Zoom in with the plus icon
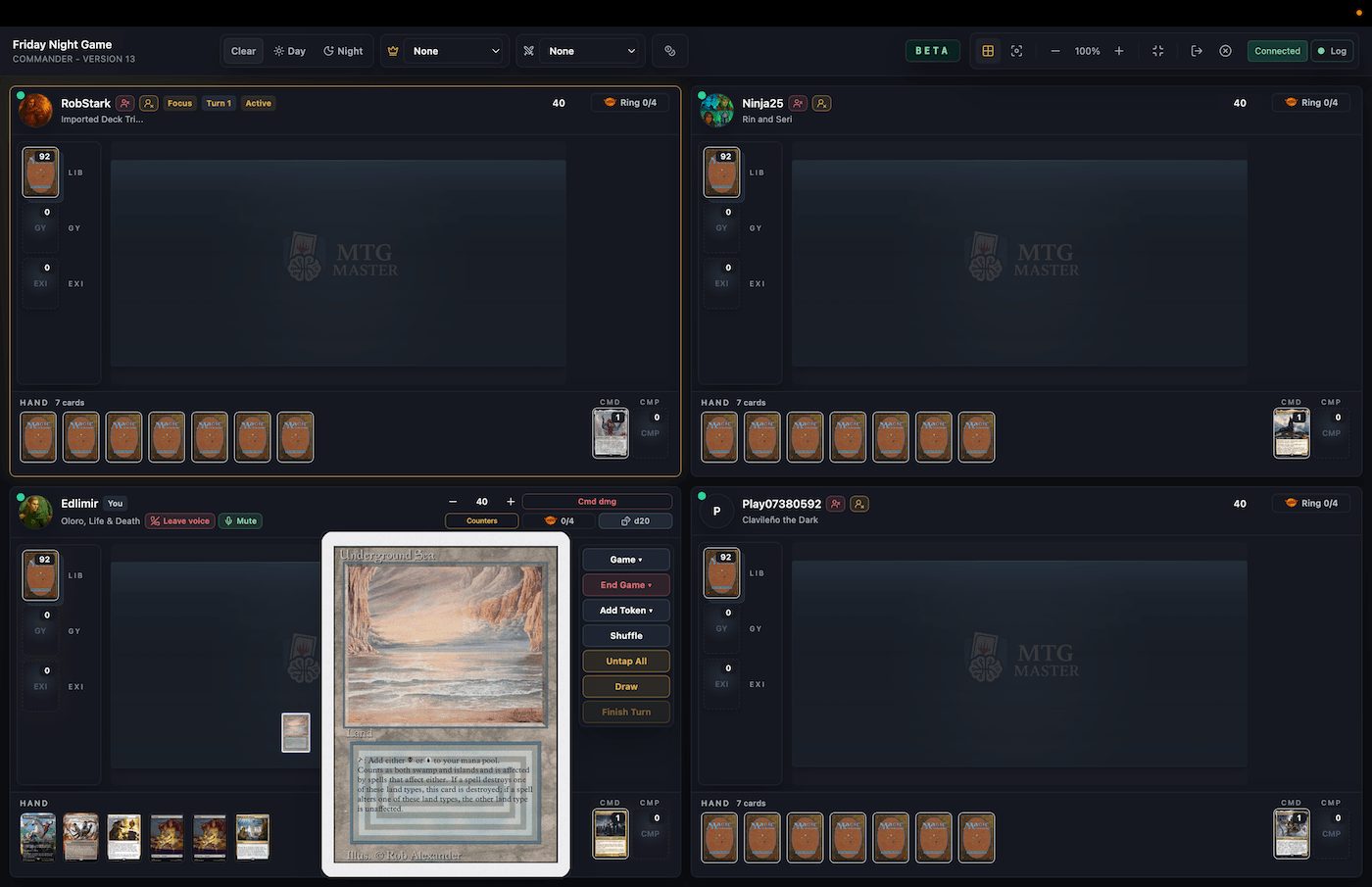This screenshot has height=887, width=1372. click(x=1119, y=51)
